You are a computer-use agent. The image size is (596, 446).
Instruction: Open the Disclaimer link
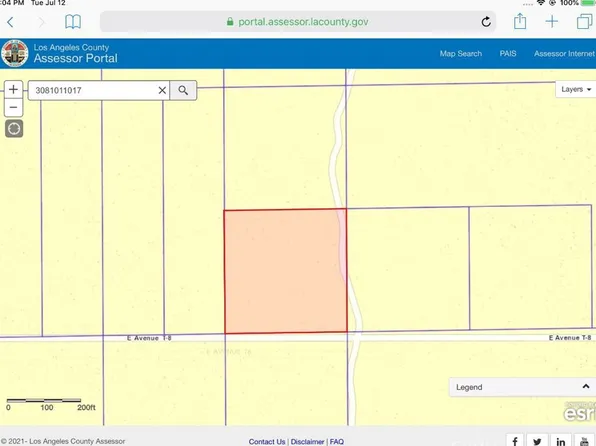point(307,441)
